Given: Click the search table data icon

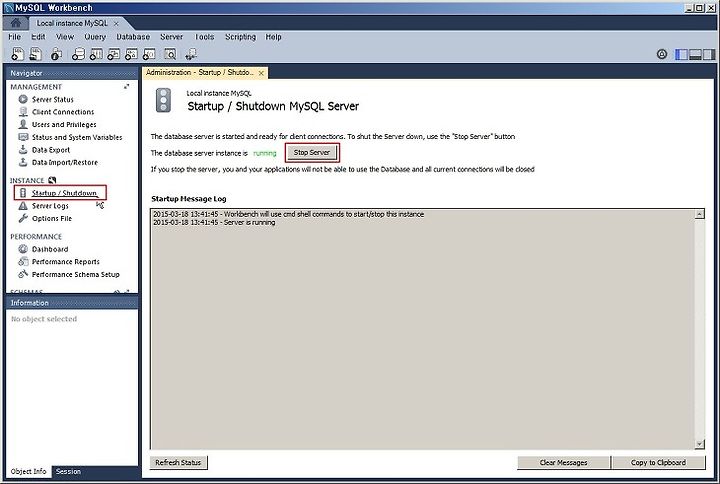Looking at the screenshot, I should click(170, 54).
